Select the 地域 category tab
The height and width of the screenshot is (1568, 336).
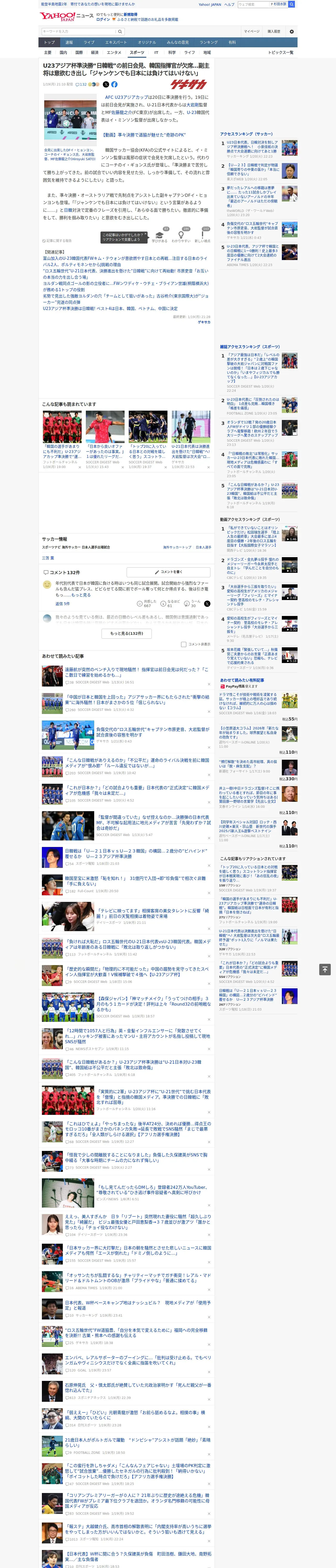pos(207,52)
